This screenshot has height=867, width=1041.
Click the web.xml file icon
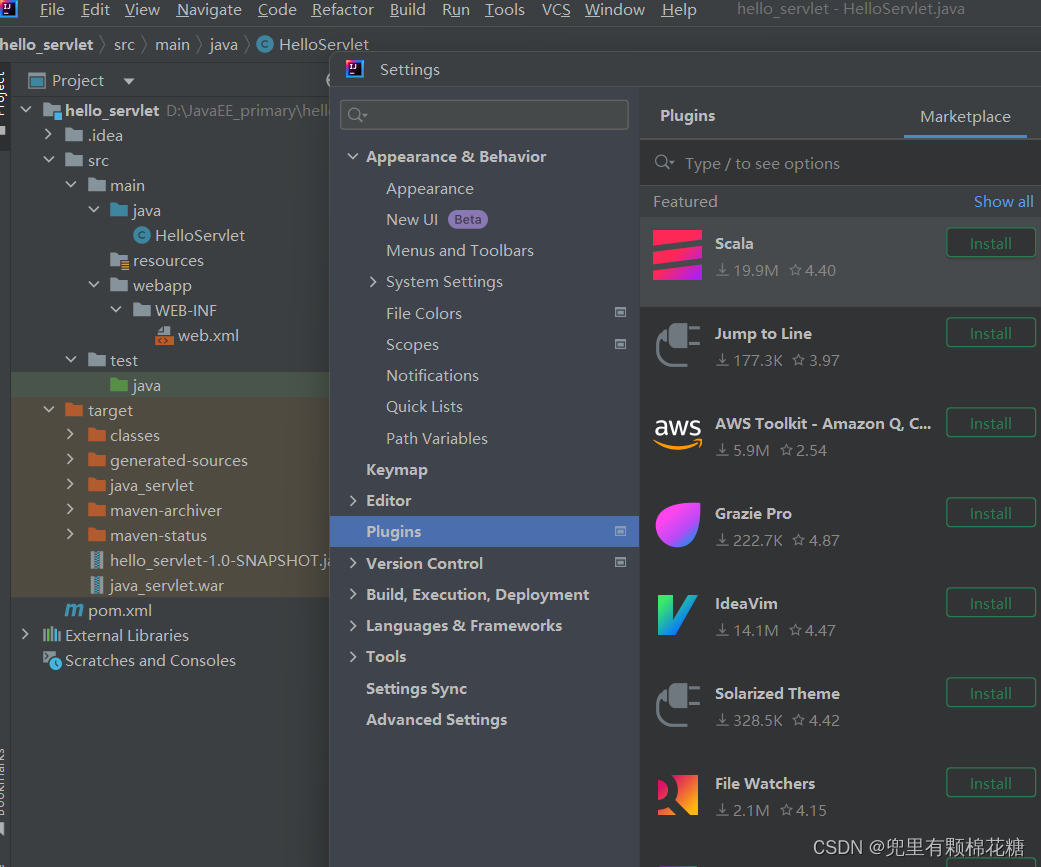(x=164, y=336)
